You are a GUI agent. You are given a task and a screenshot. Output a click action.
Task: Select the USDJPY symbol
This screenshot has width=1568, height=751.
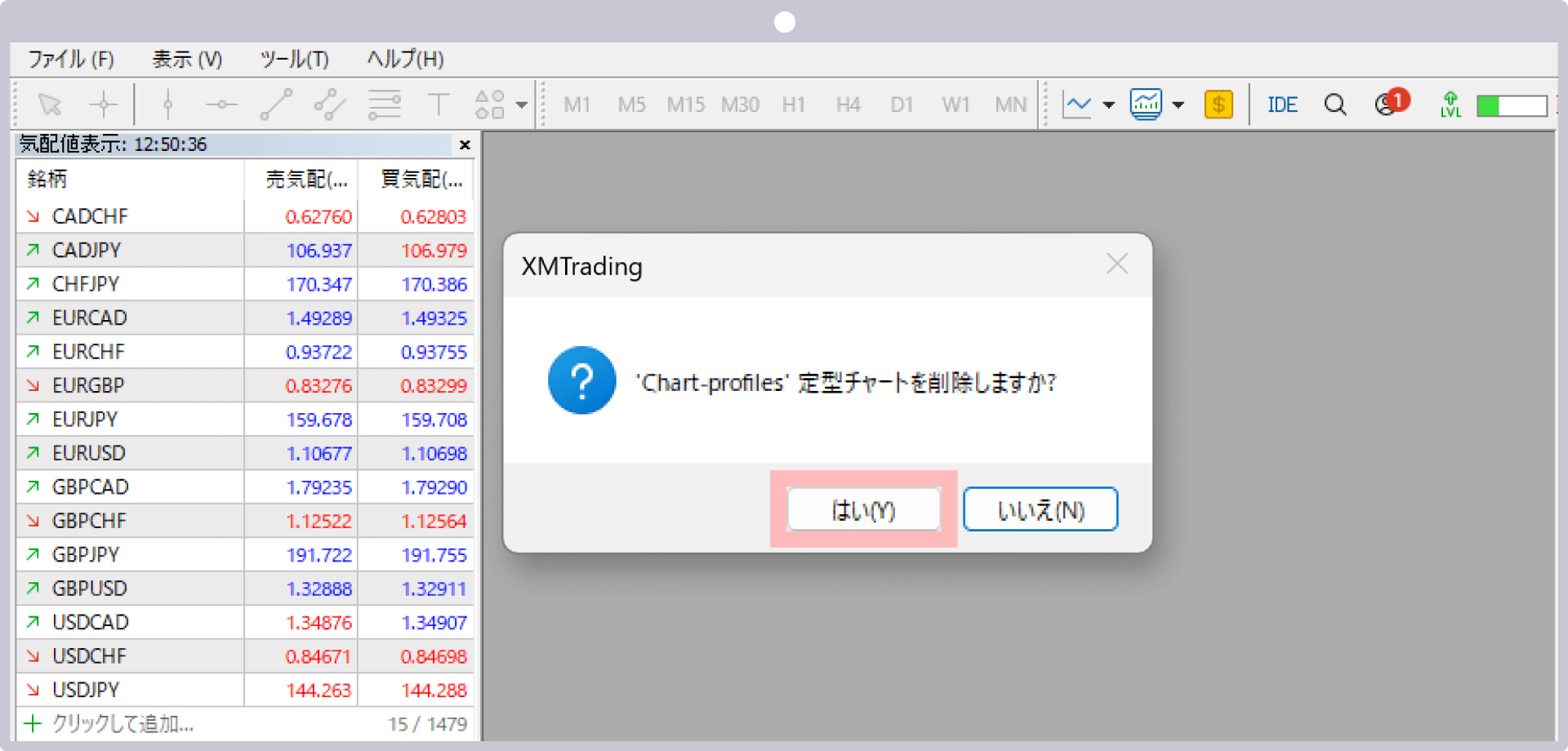pyautogui.click(x=86, y=691)
